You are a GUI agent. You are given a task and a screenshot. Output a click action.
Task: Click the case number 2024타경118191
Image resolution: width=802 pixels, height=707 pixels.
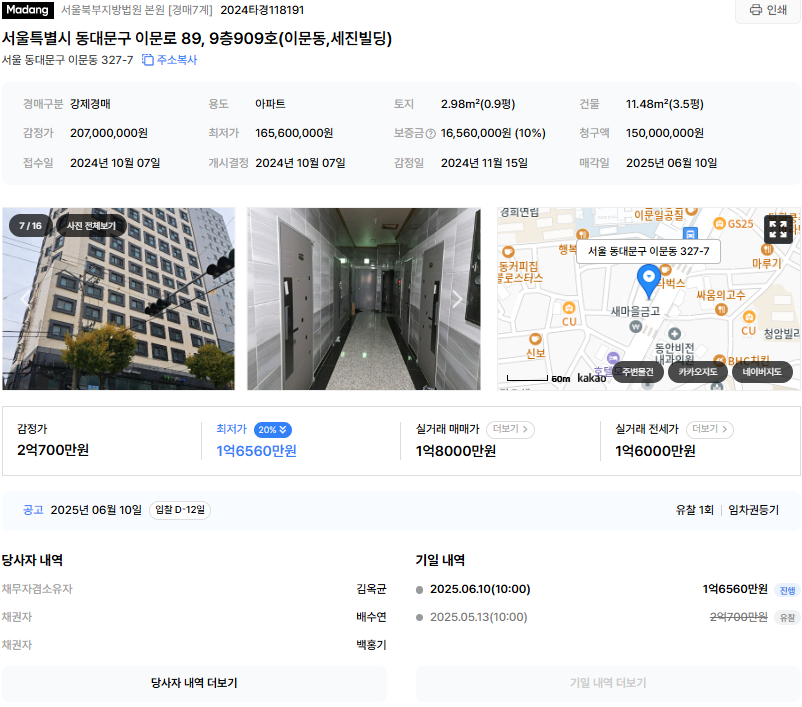click(x=262, y=10)
